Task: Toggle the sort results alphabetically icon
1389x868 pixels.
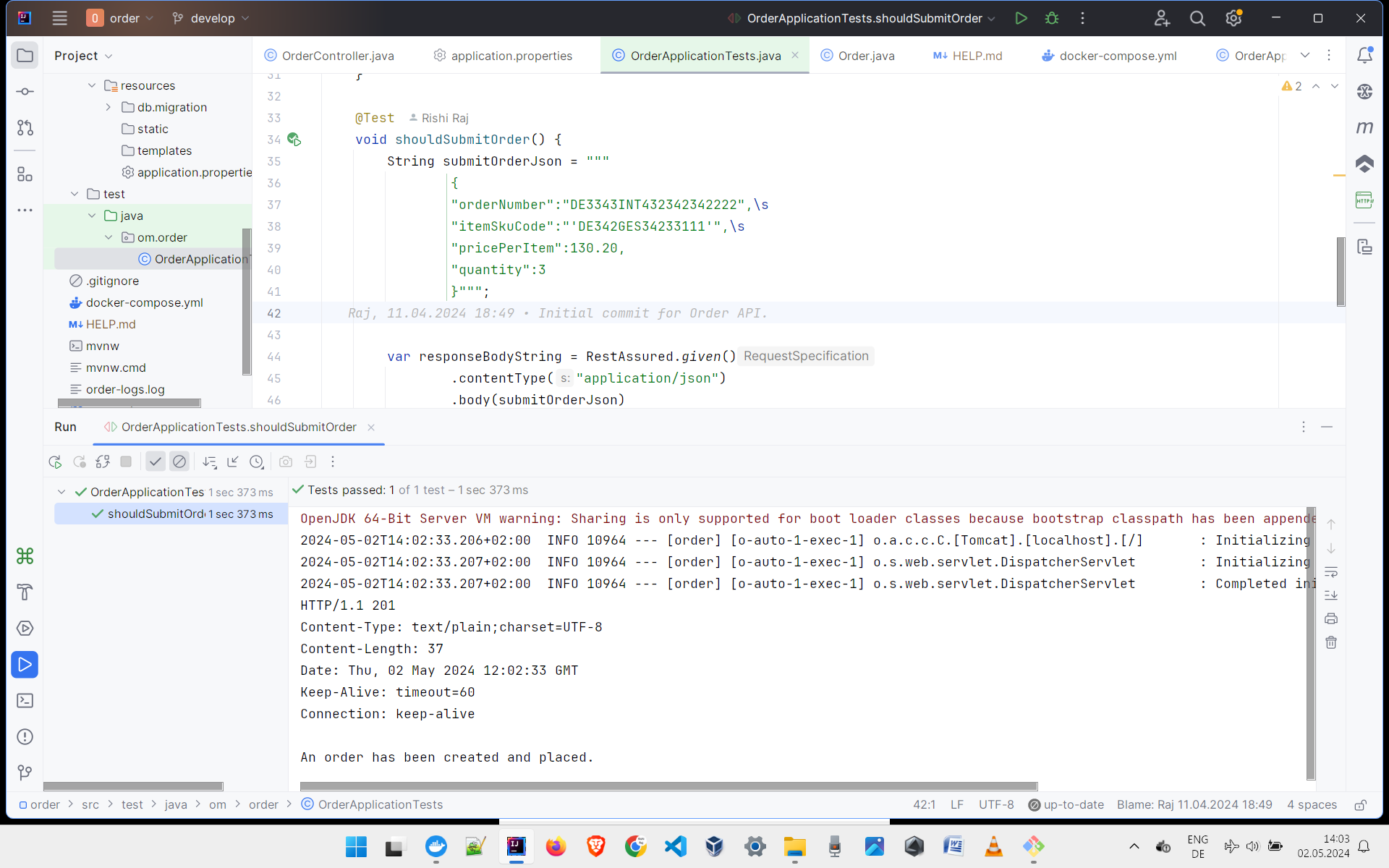Action: pyautogui.click(x=209, y=461)
